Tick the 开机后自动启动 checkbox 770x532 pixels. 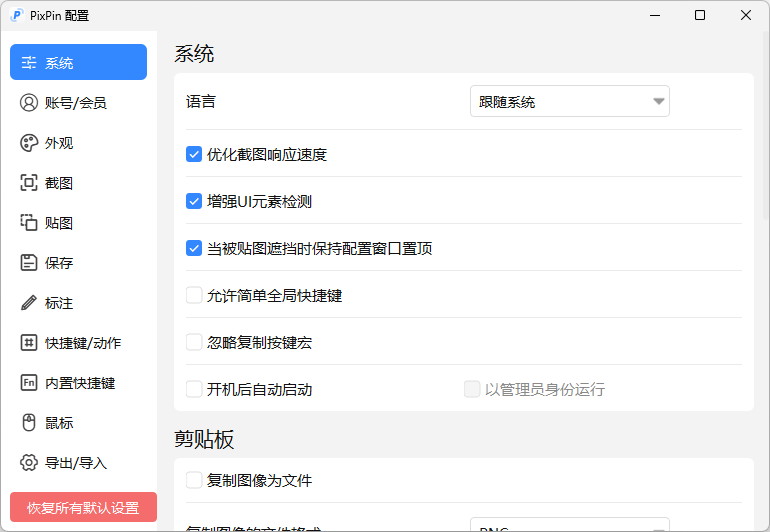[194, 389]
